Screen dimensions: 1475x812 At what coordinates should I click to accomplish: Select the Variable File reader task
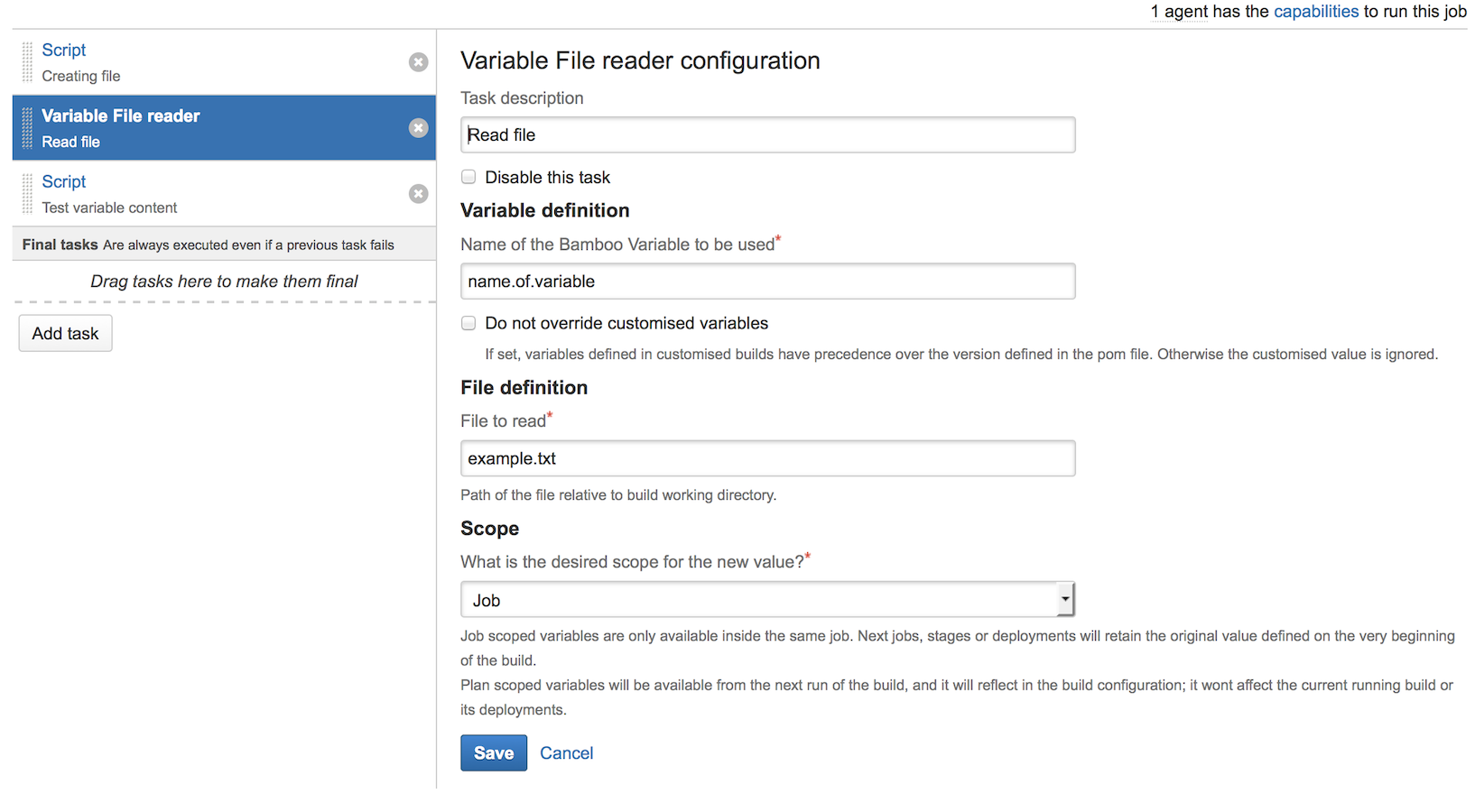[224, 128]
